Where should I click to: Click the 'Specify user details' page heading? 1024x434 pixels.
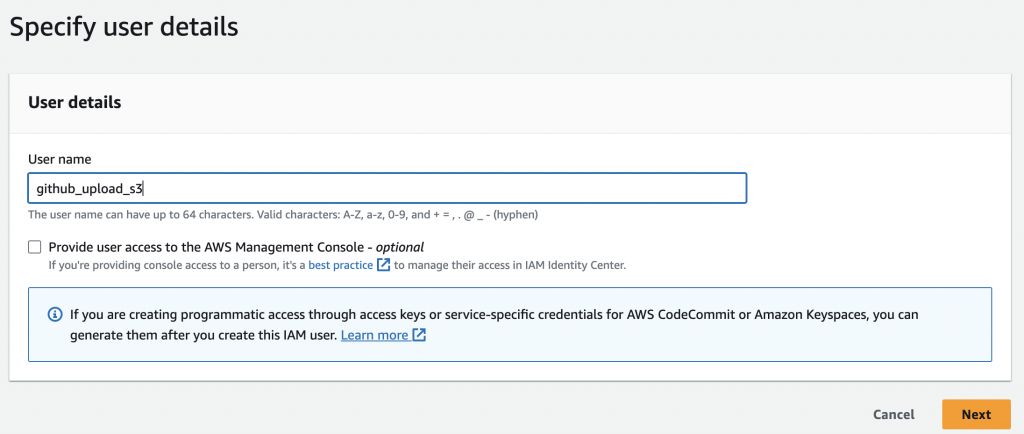[124, 26]
